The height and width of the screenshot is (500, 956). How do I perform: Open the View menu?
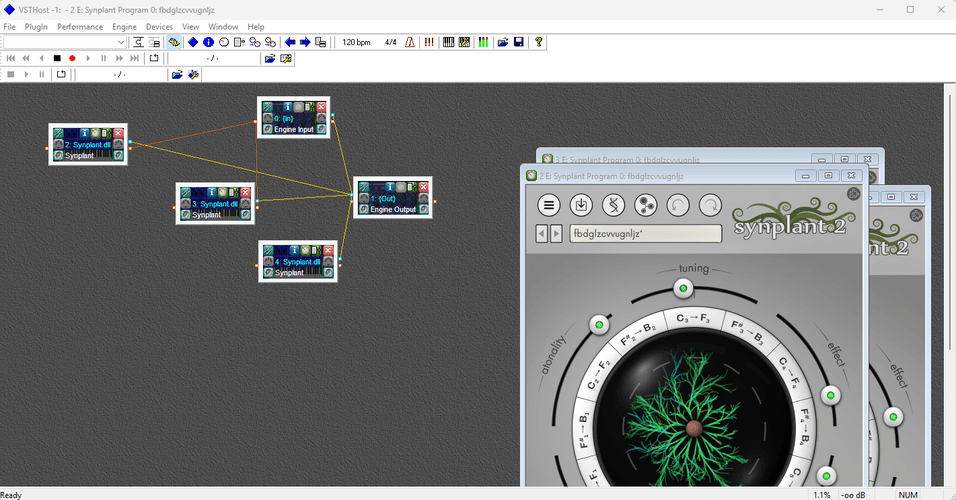click(x=191, y=27)
